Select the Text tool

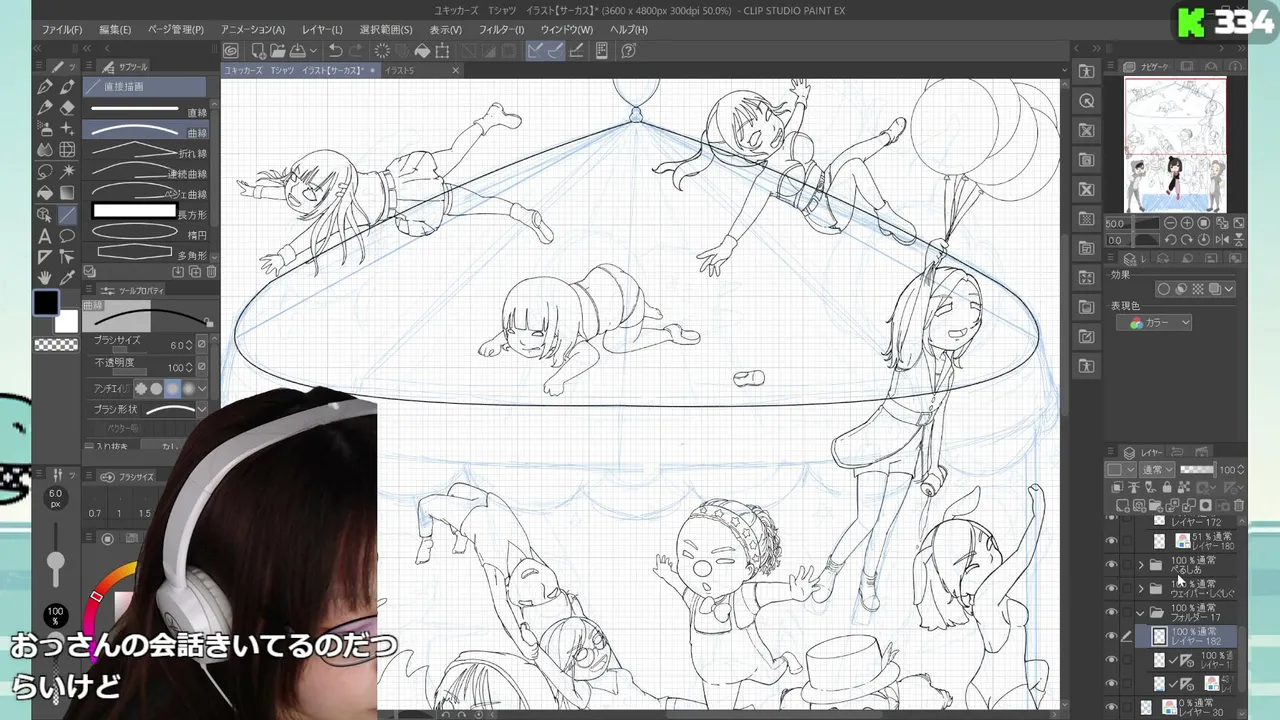click(45, 236)
